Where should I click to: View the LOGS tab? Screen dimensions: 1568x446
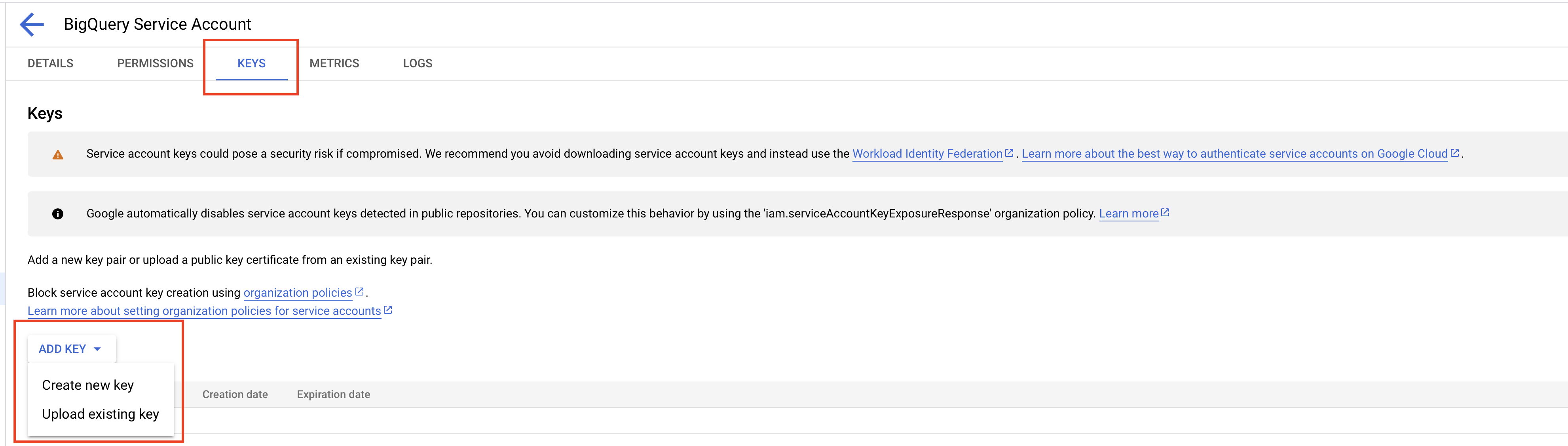(x=418, y=63)
